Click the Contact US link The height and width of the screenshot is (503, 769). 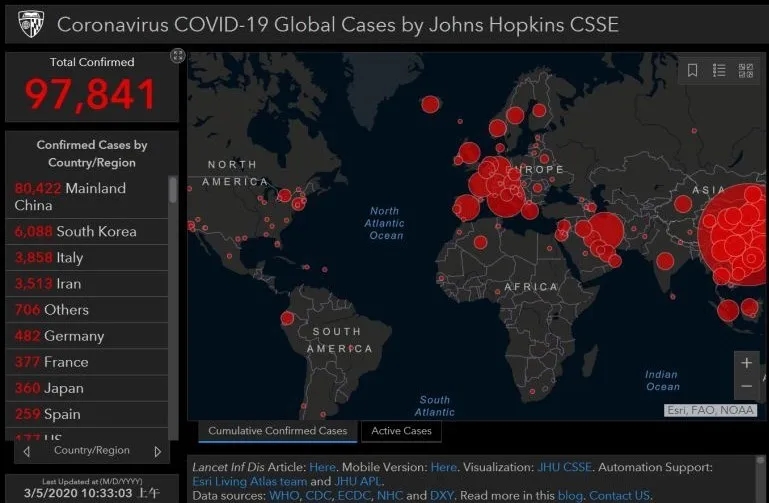pos(619,495)
